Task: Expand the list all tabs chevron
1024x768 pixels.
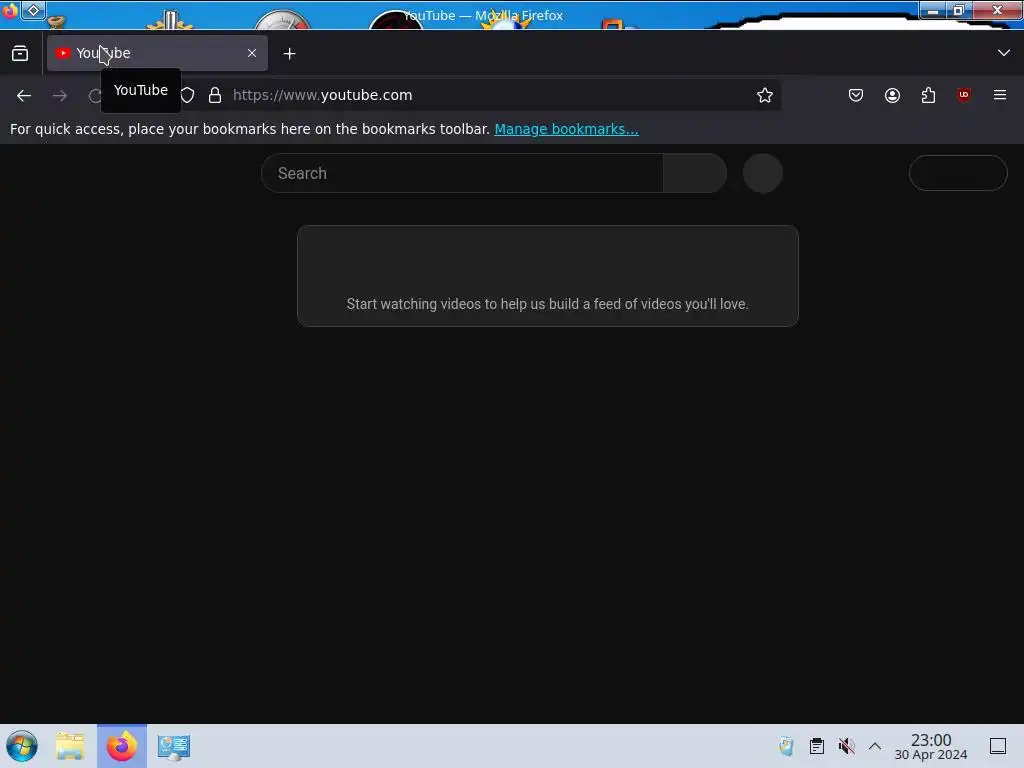Action: click(x=1004, y=53)
